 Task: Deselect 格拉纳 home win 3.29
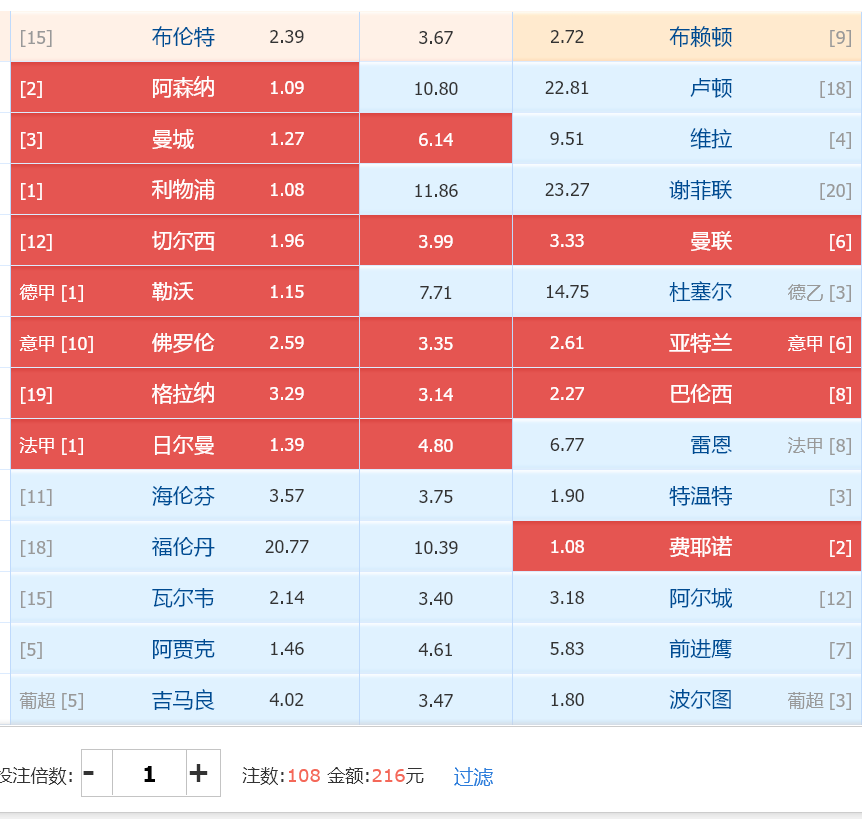click(185, 394)
